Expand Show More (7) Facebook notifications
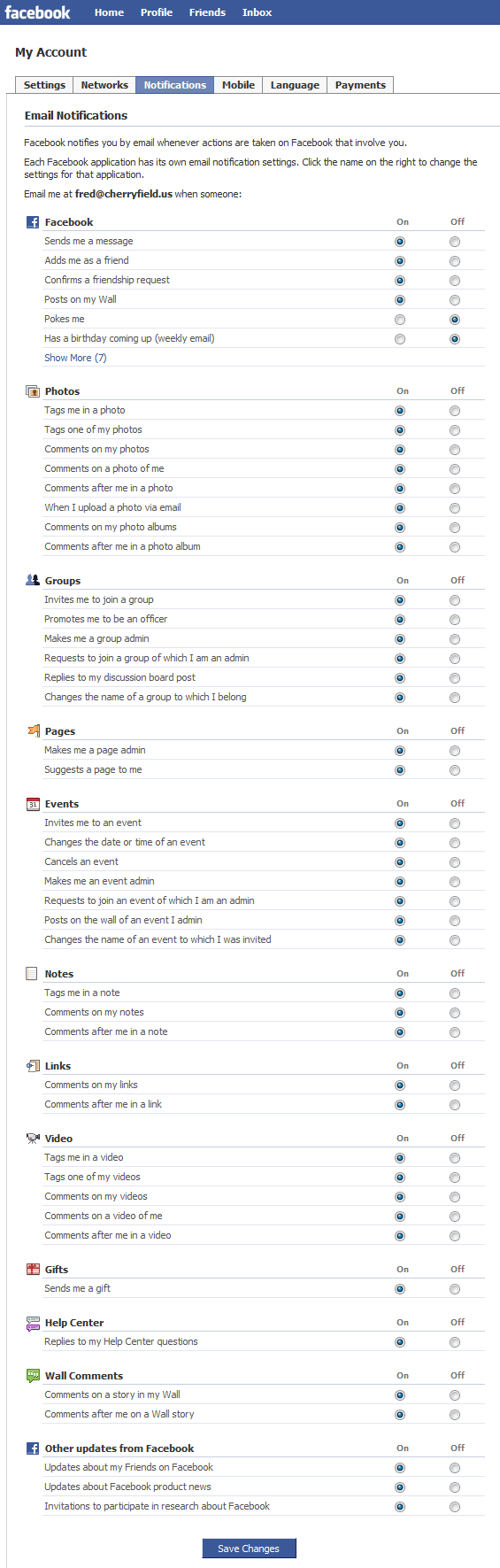 75,358
